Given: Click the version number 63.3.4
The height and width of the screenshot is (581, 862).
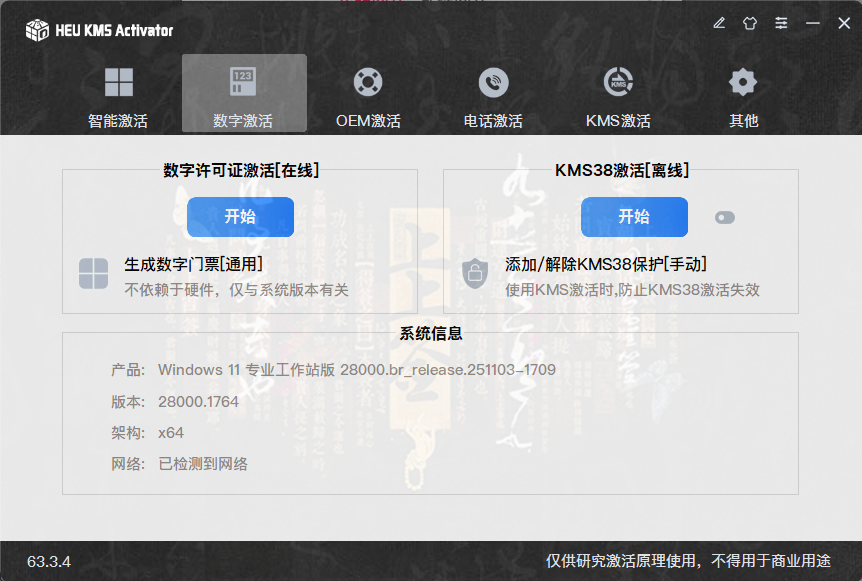Looking at the screenshot, I should point(49,561).
